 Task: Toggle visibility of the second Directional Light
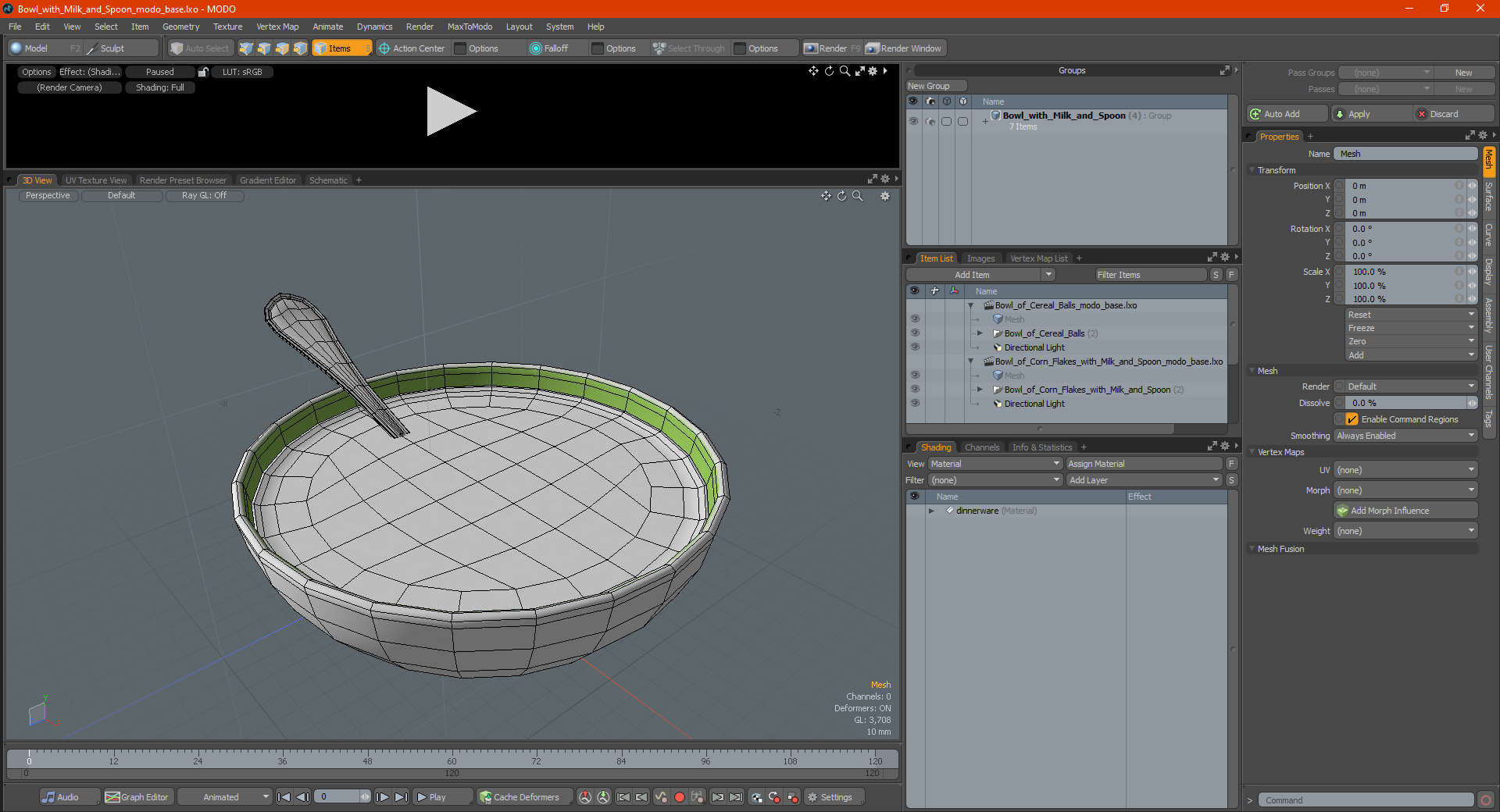pos(915,404)
